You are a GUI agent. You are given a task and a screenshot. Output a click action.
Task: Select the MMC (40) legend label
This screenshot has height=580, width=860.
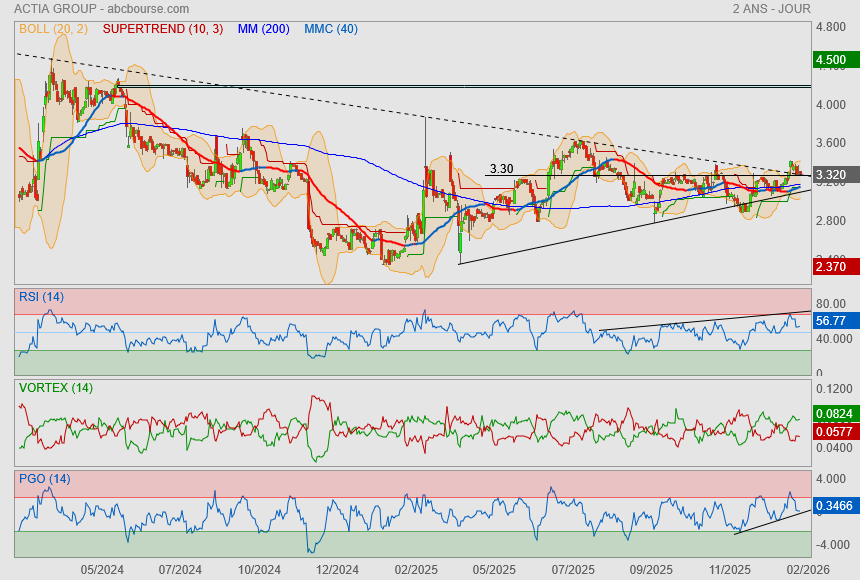click(x=331, y=29)
